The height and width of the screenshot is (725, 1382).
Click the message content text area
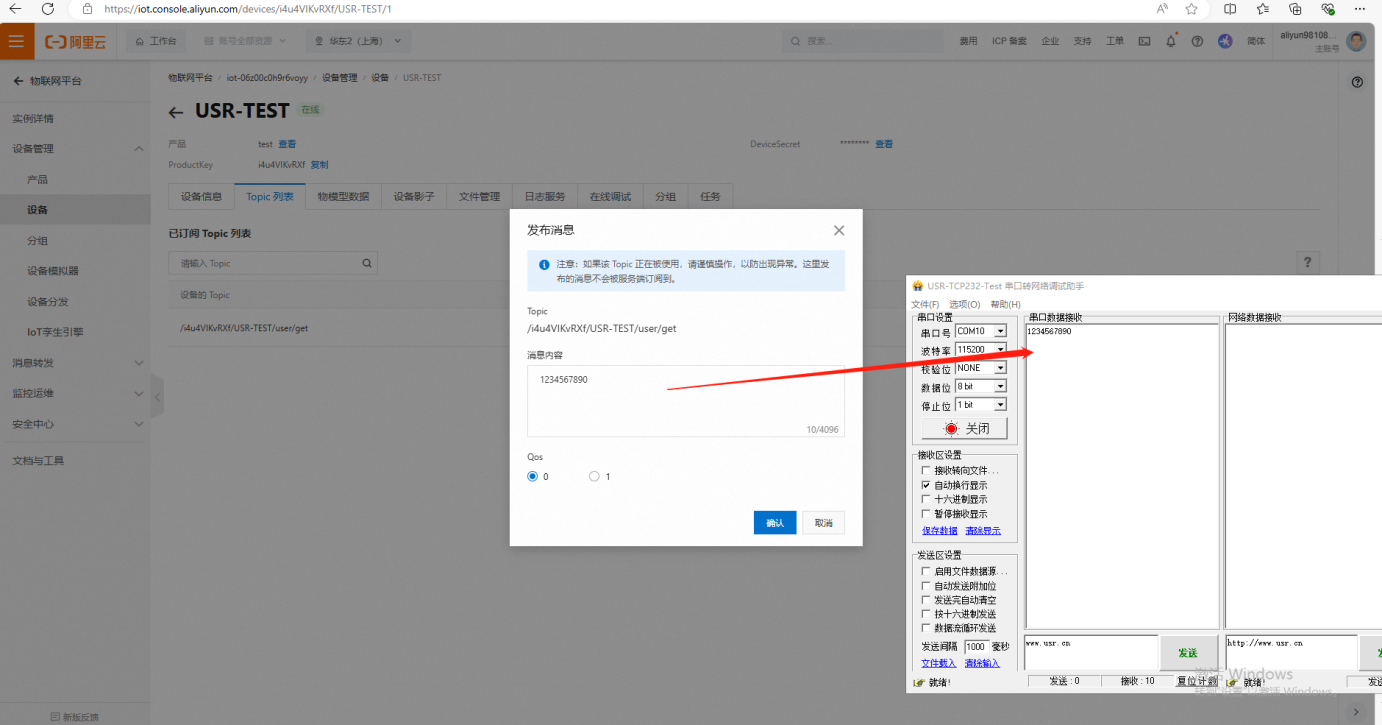coord(685,400)
